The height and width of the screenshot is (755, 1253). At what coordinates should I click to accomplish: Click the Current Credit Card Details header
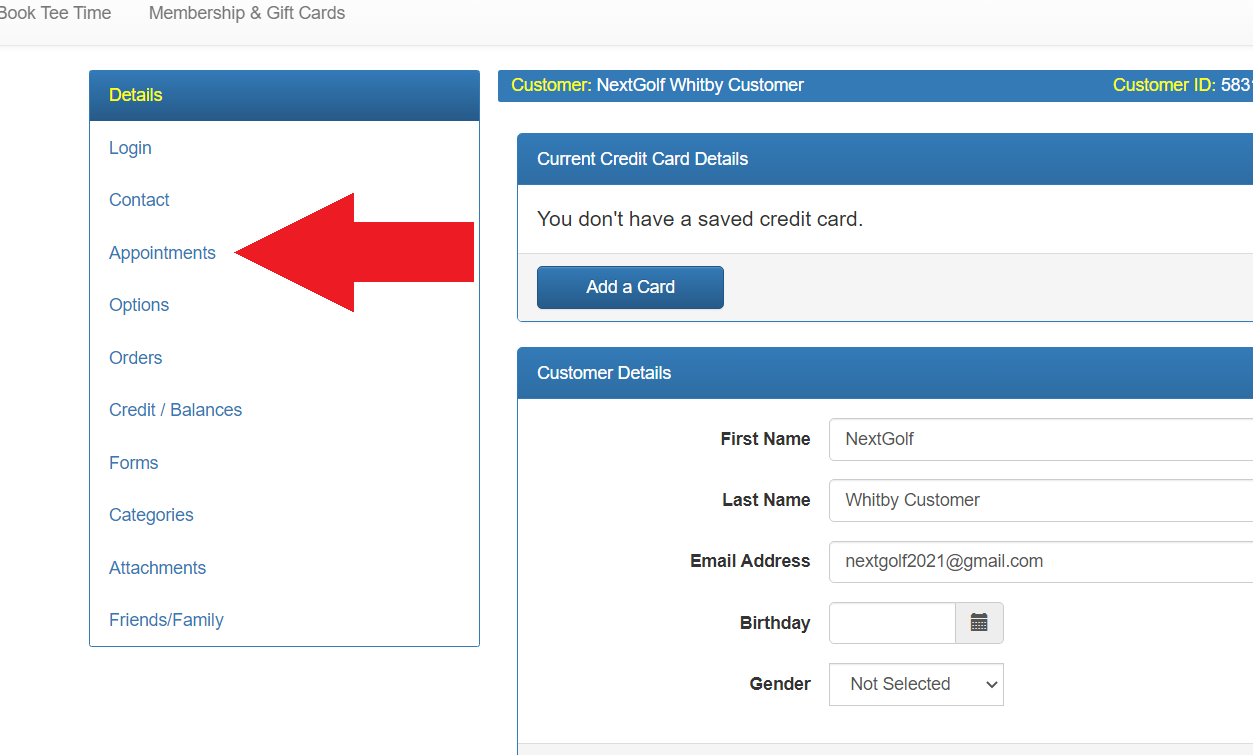885,159
